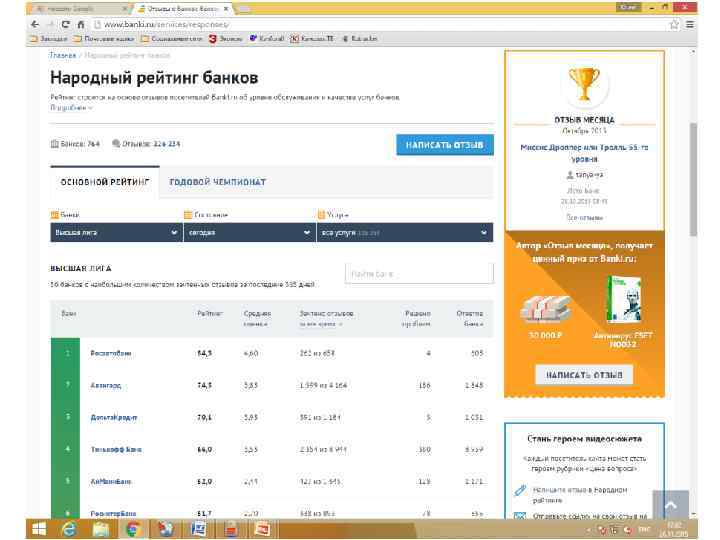Viewport: 720px width, 540px height.
Task: Open the Word document in the taskbar
Action: click(198, 529)
